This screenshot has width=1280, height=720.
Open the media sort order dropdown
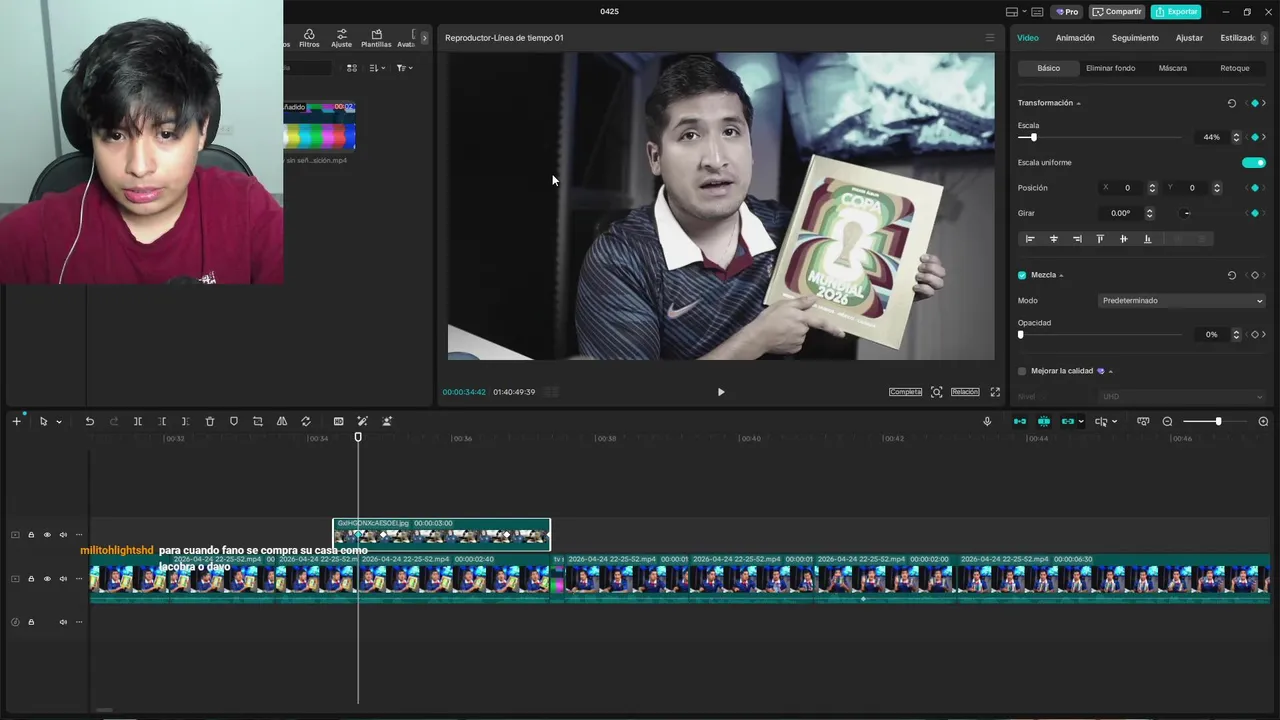point(377,68)
